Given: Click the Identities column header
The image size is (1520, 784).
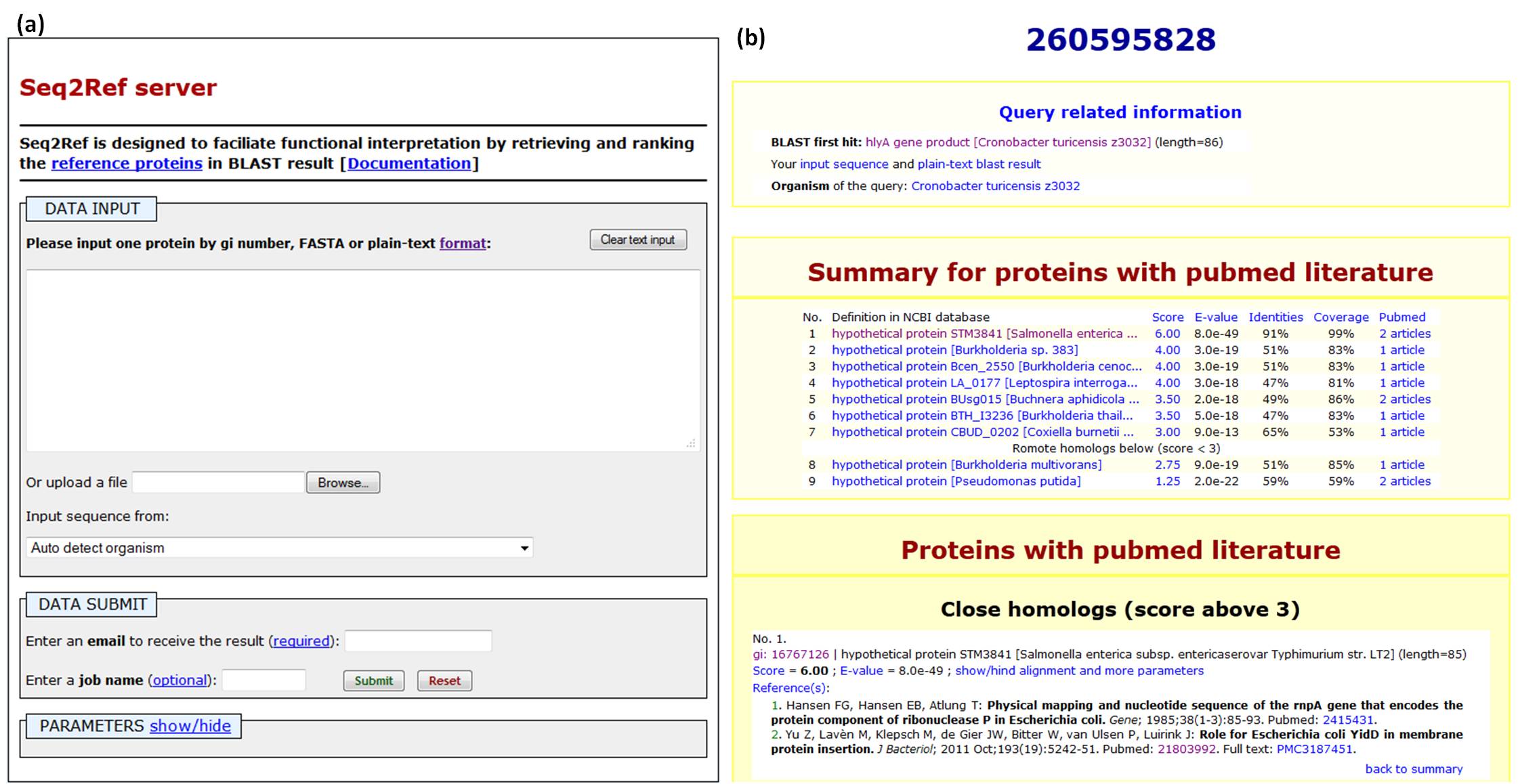Looking at the screenshot, I should [1275, 317].
